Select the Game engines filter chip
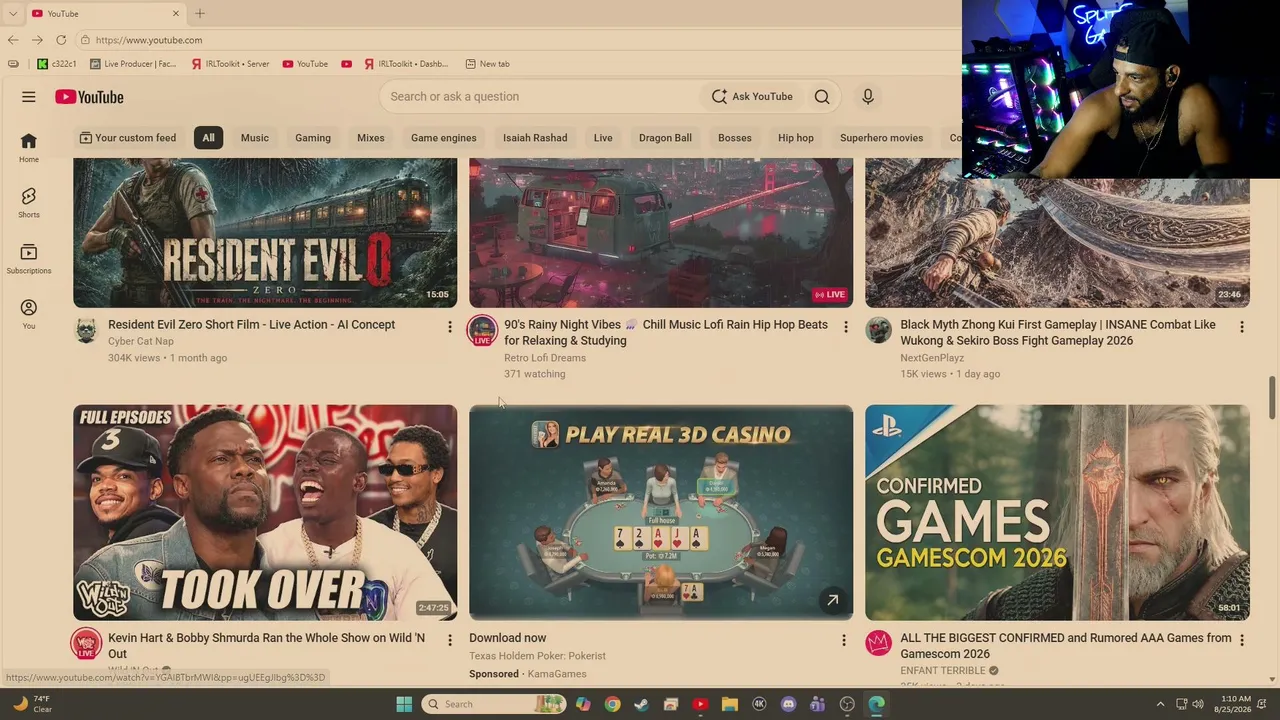Viewport: 1280px width, 720px height. 444,138
